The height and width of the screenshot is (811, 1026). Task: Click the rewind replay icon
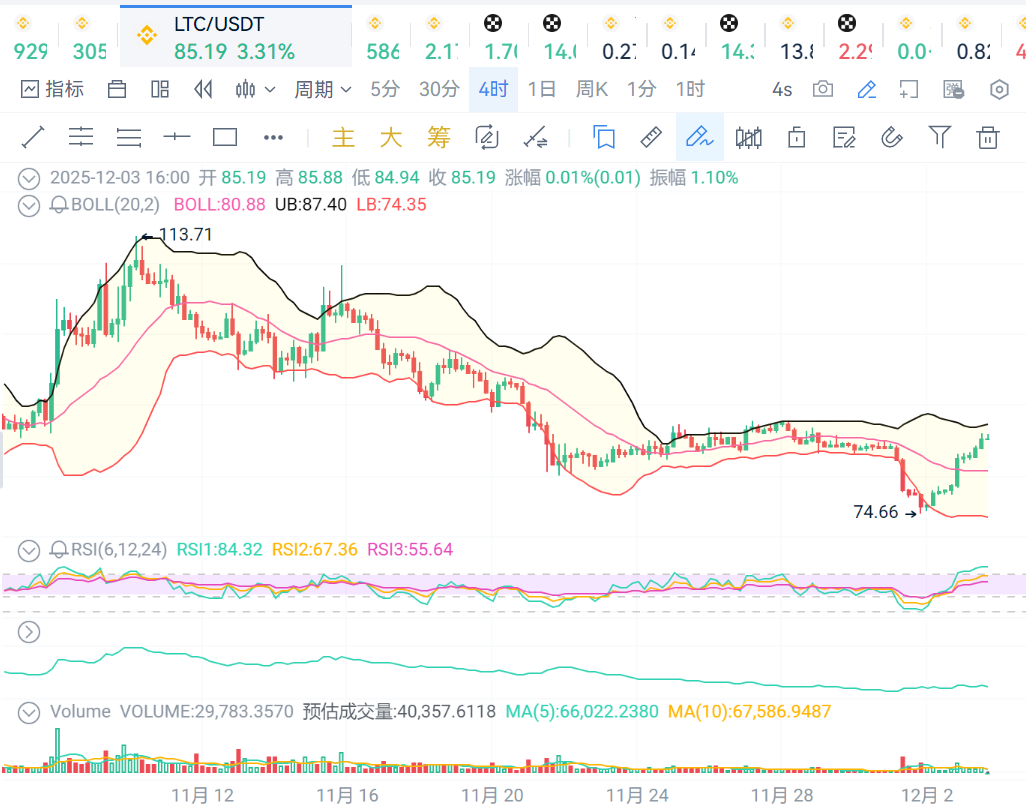[x=204, y=90]
